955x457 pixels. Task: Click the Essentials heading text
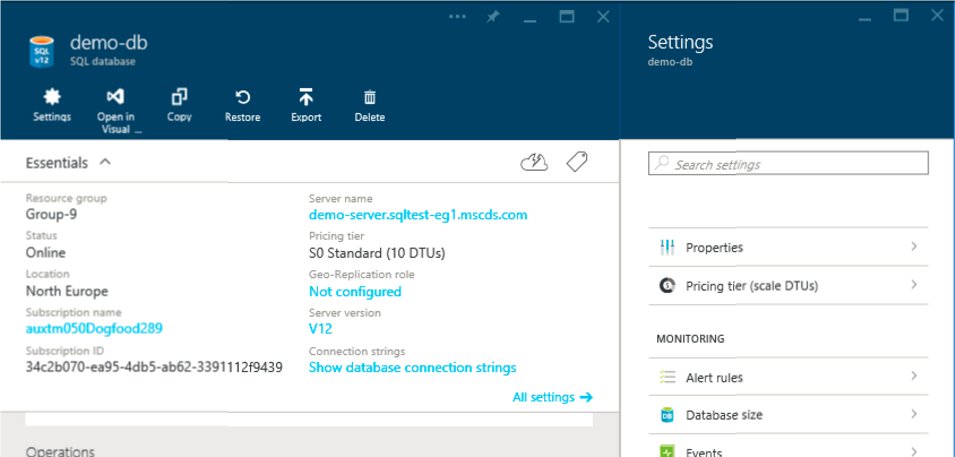(57, 163)
